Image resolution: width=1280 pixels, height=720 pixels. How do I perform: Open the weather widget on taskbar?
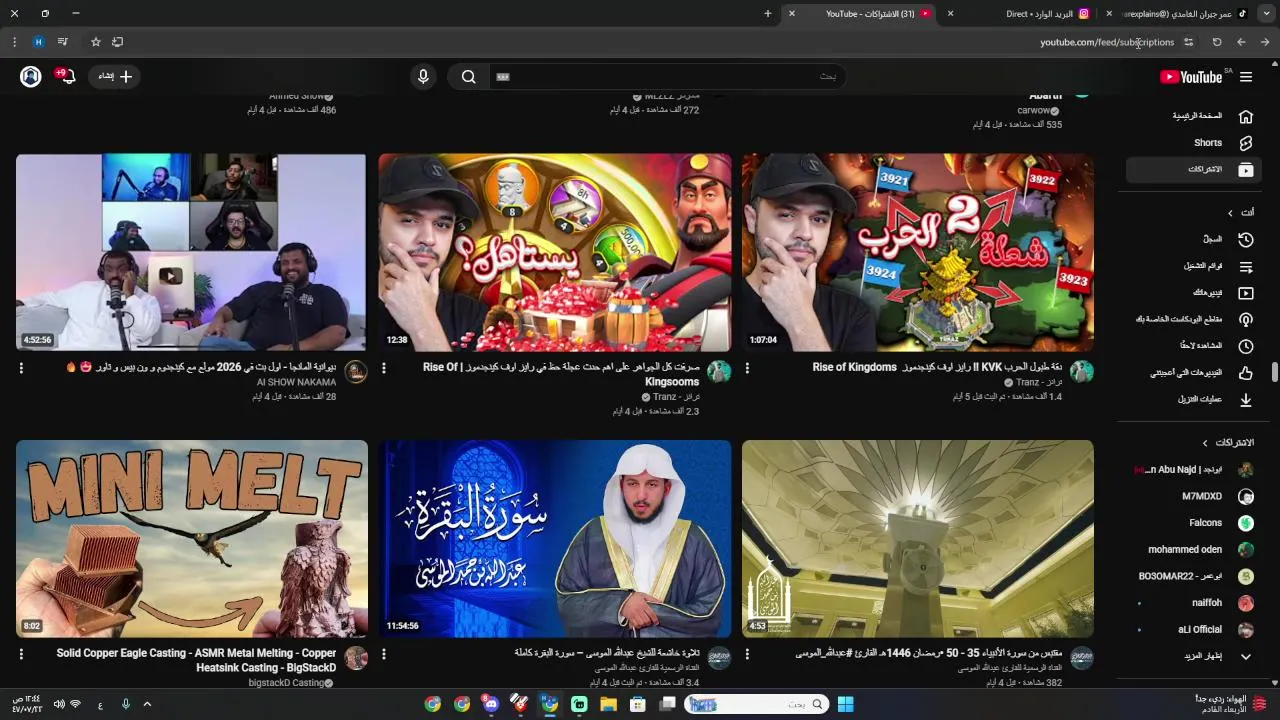1231,704
